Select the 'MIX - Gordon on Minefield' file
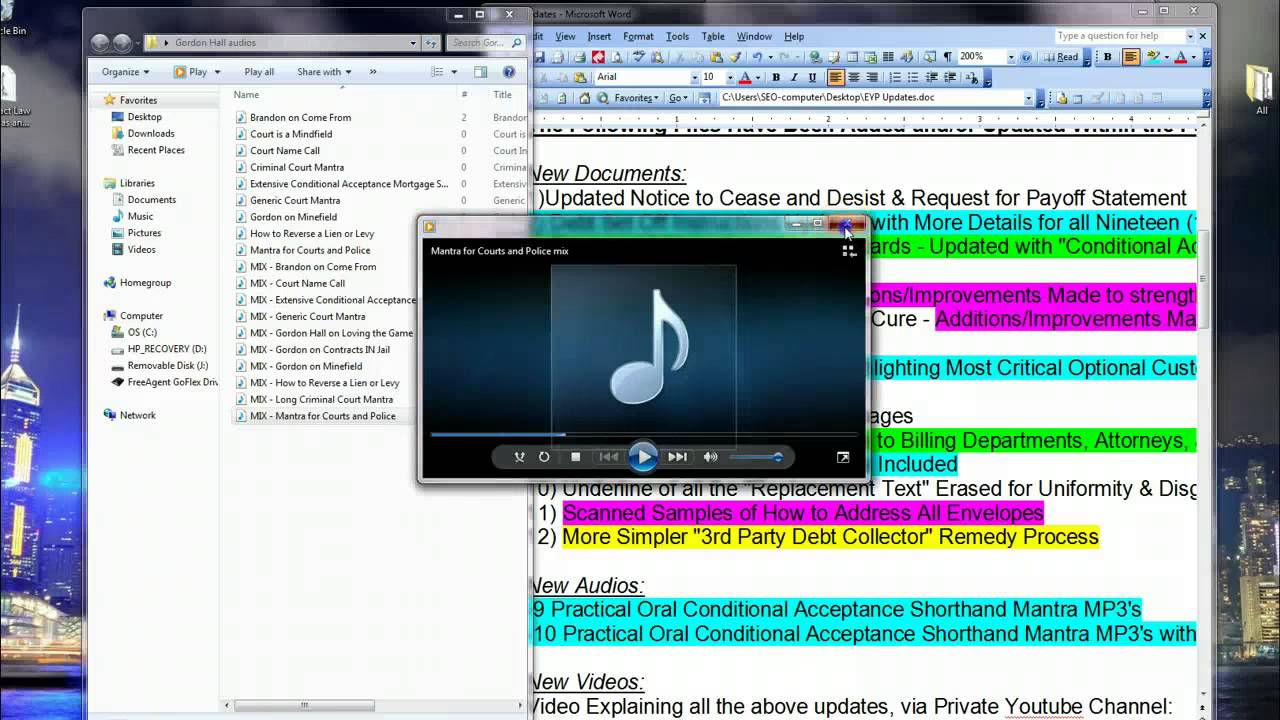 coord(306,366)
